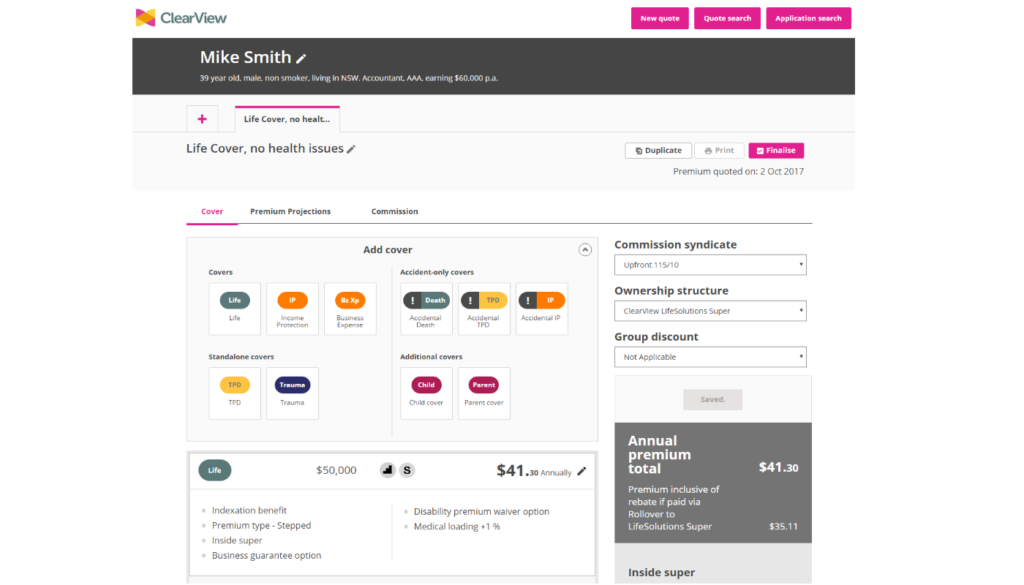Add standalone Trauma cover
Image resolution: width=1024 pixels, height=585 pixels.
tap(292, 393)
